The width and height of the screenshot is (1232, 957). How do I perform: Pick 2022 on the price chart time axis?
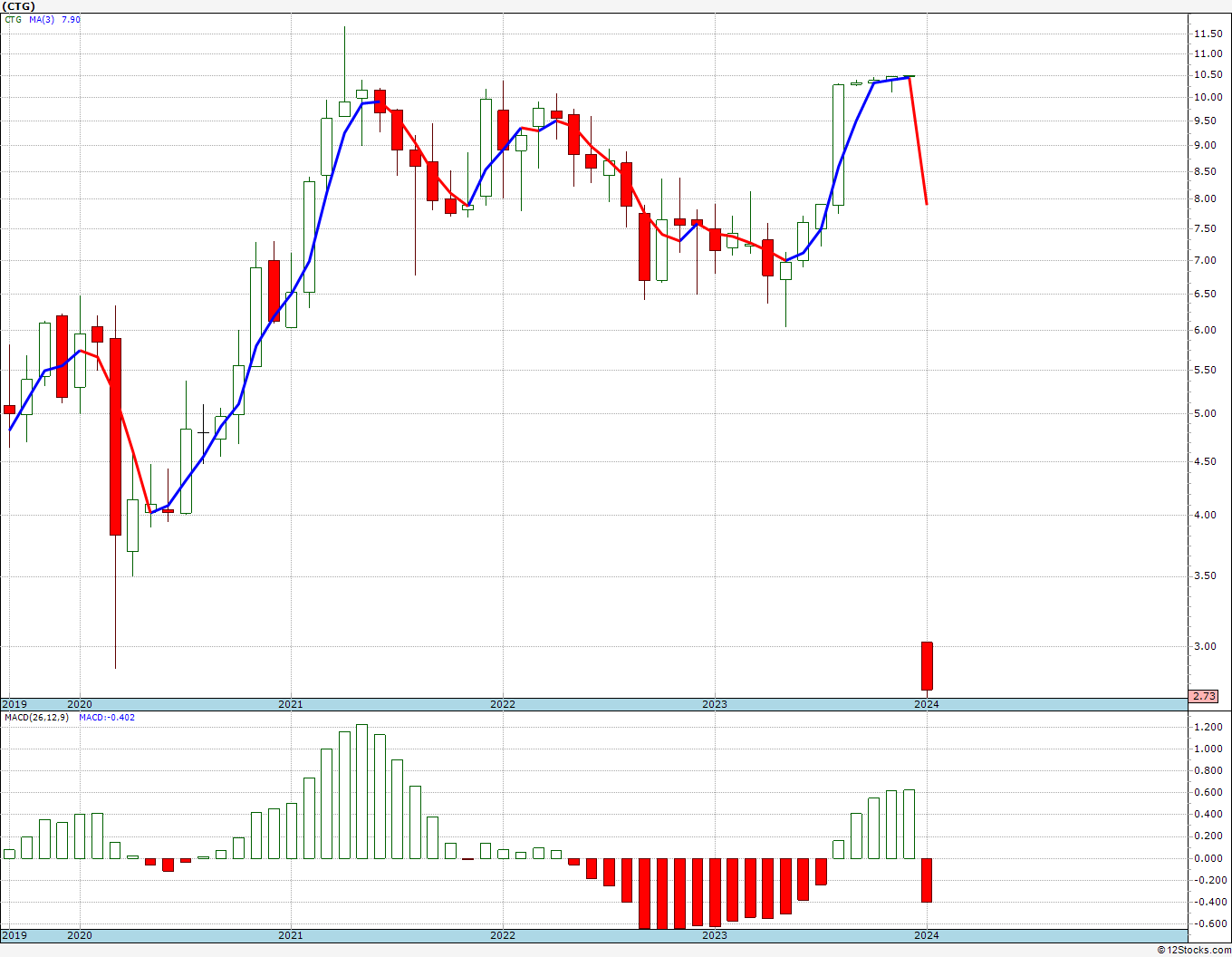(503, 704)
